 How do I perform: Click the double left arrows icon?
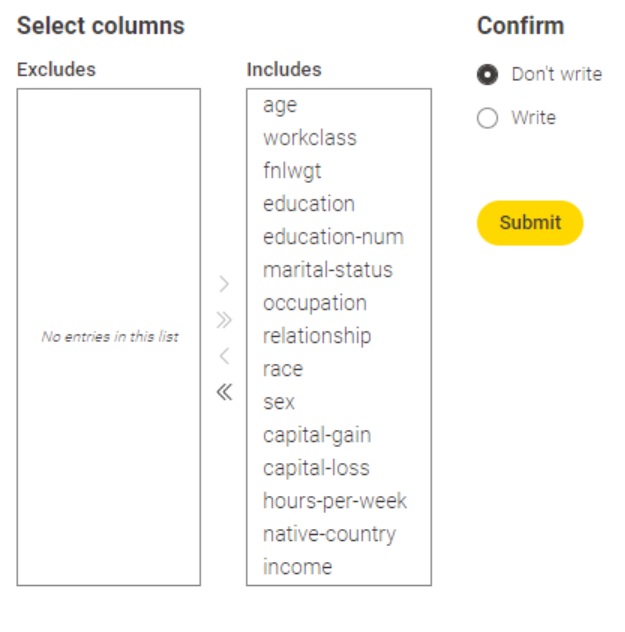tap(224, 392)
